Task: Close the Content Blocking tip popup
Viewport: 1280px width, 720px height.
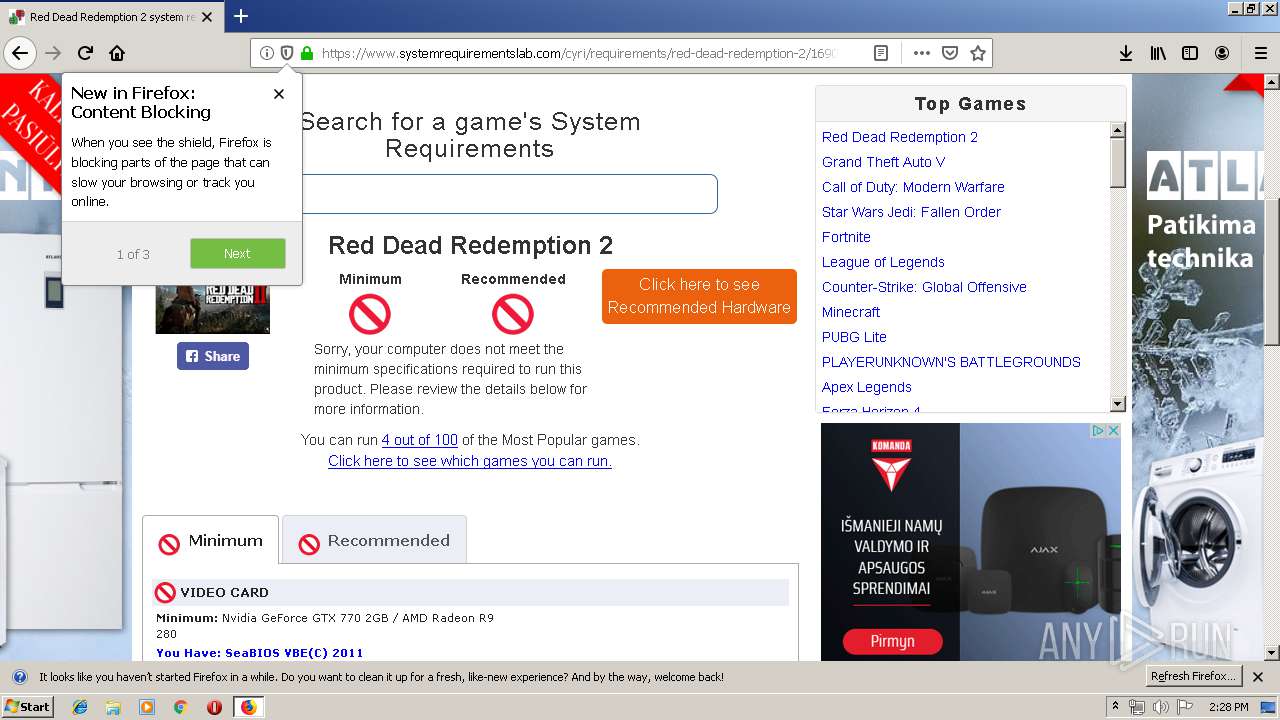Action: pos(279,94)
